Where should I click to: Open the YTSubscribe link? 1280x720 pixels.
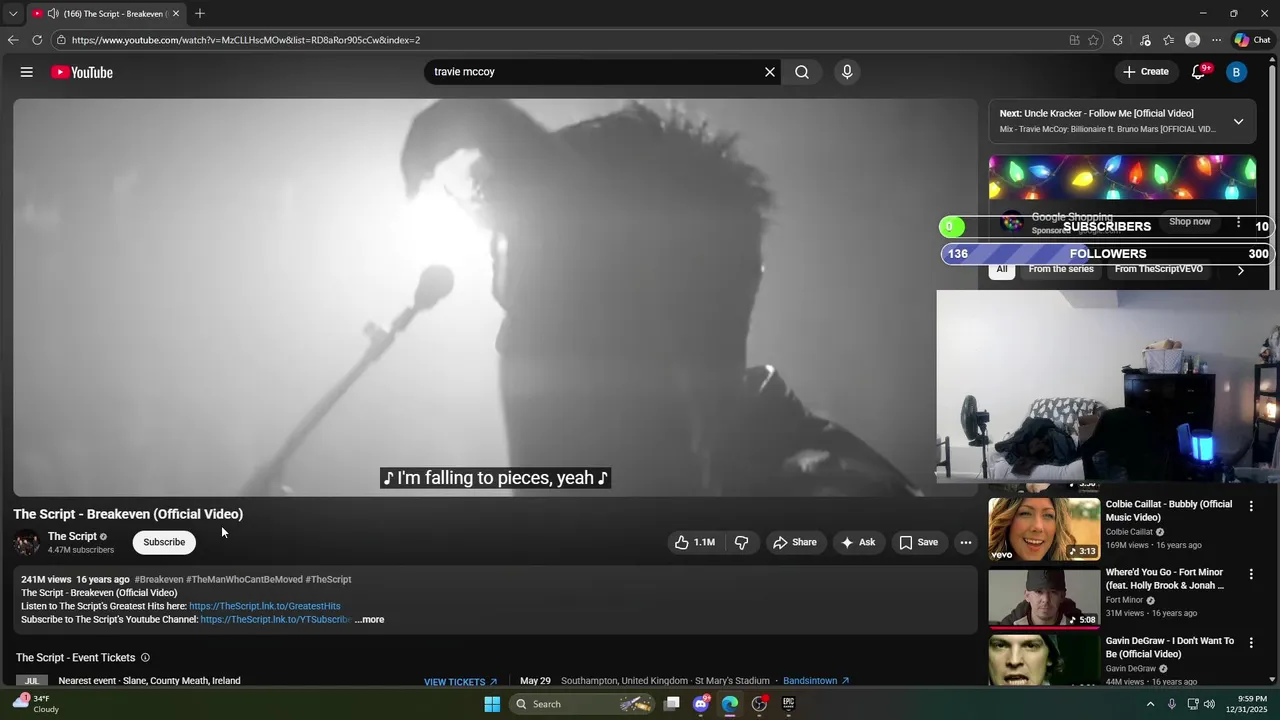275,620
